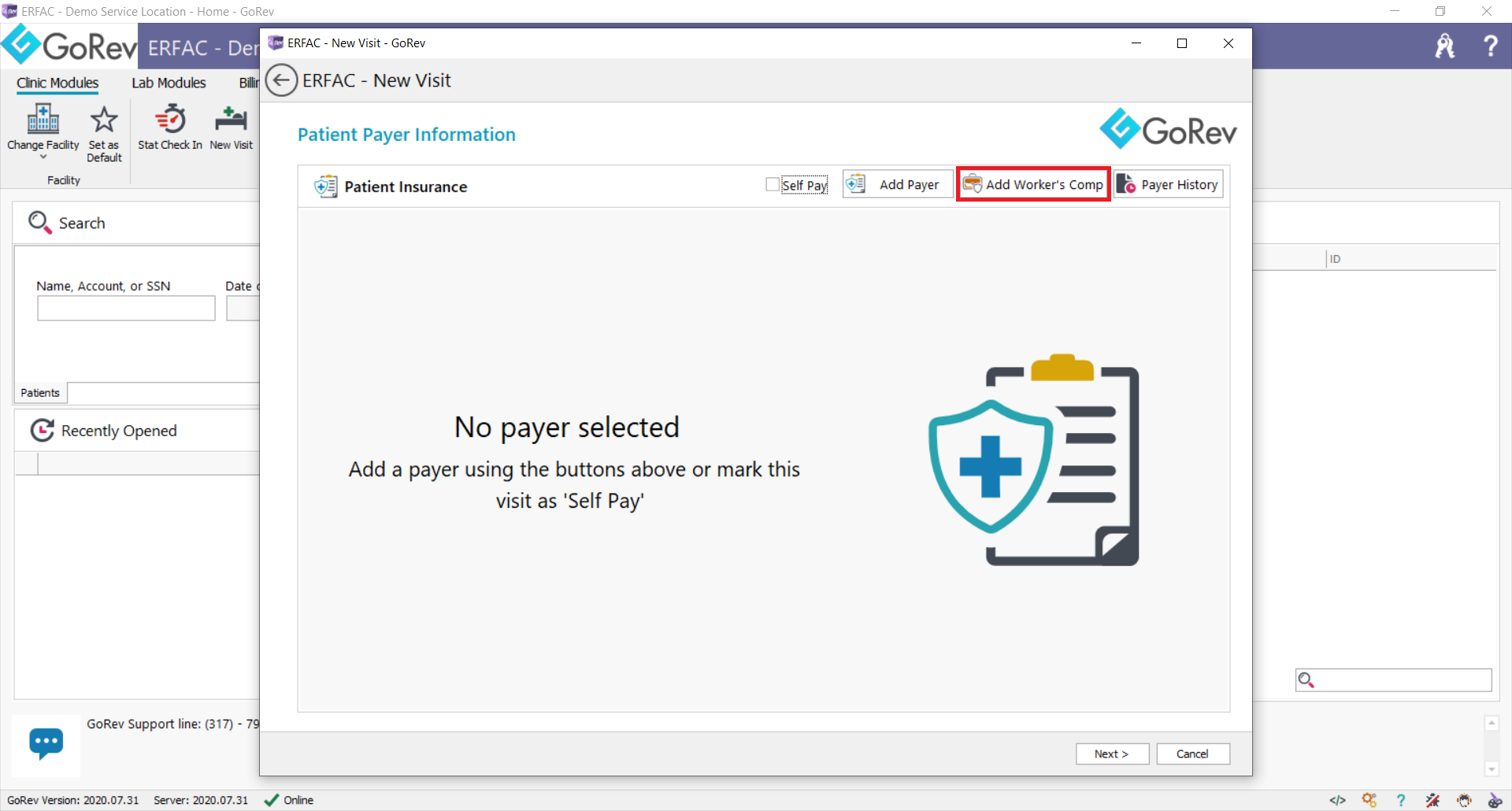Click the New Visit bed icon

(232, 119)
